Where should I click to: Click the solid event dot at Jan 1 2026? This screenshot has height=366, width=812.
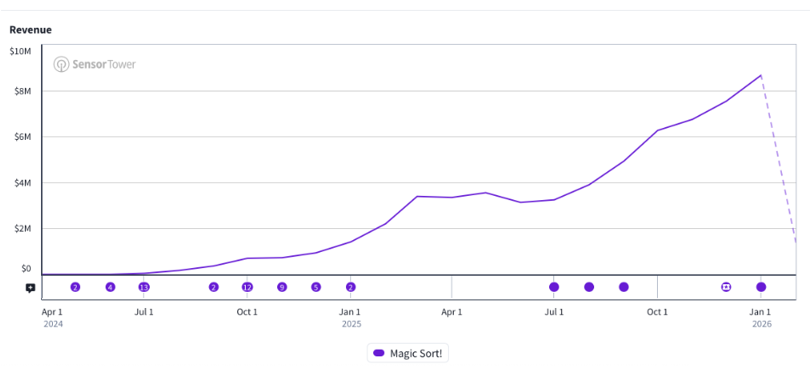coord(761,287)
